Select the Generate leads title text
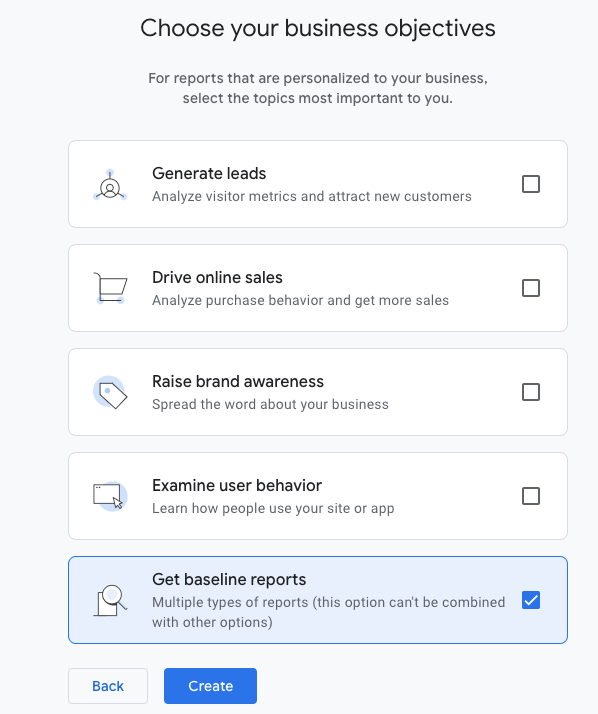Image resolution: width=598 pixels, height=714 pixels. pyautogui.click(x=209, y=173)
